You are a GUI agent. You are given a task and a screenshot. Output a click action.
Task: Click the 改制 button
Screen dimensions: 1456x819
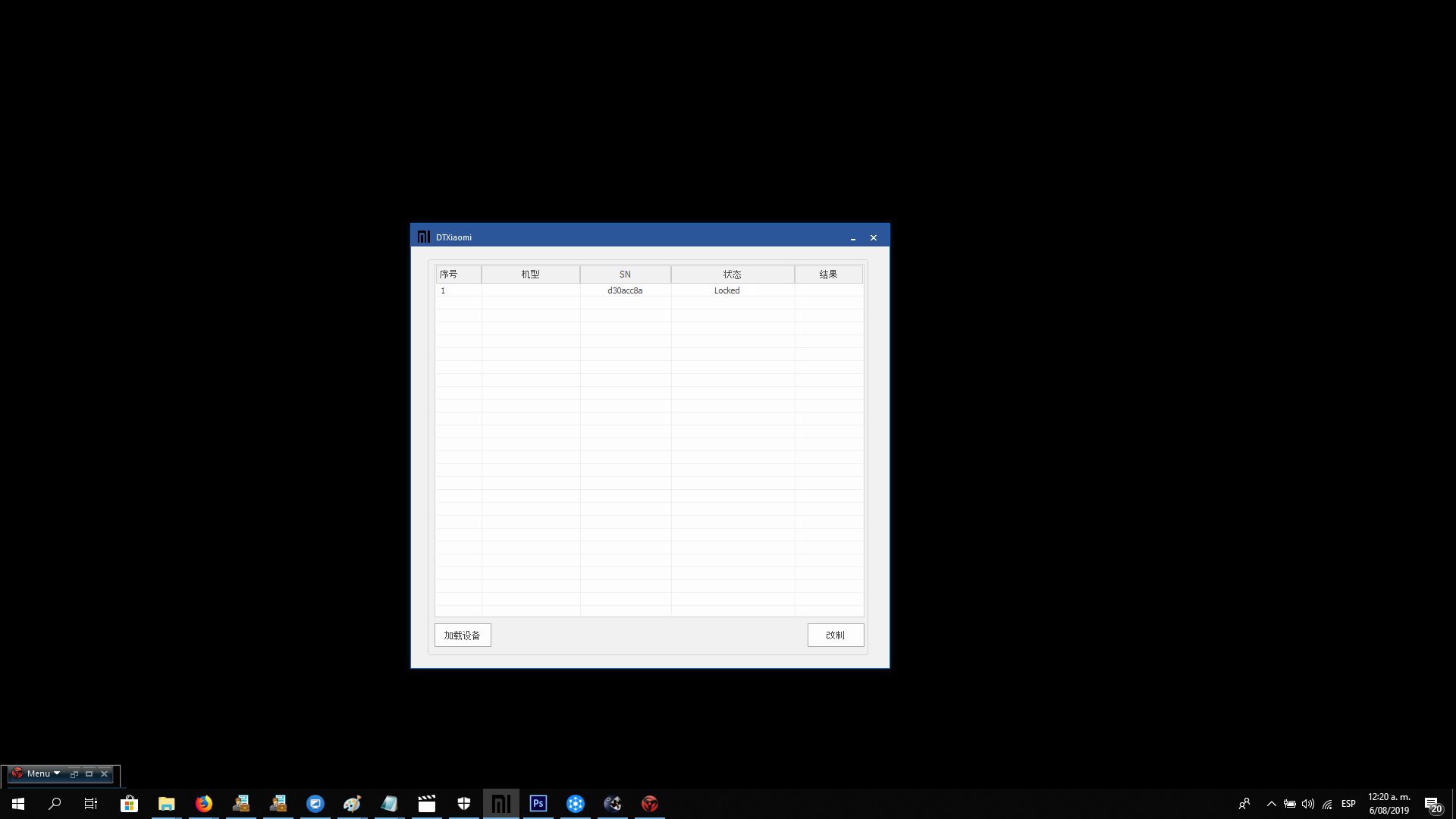click(x=836, y=635)
